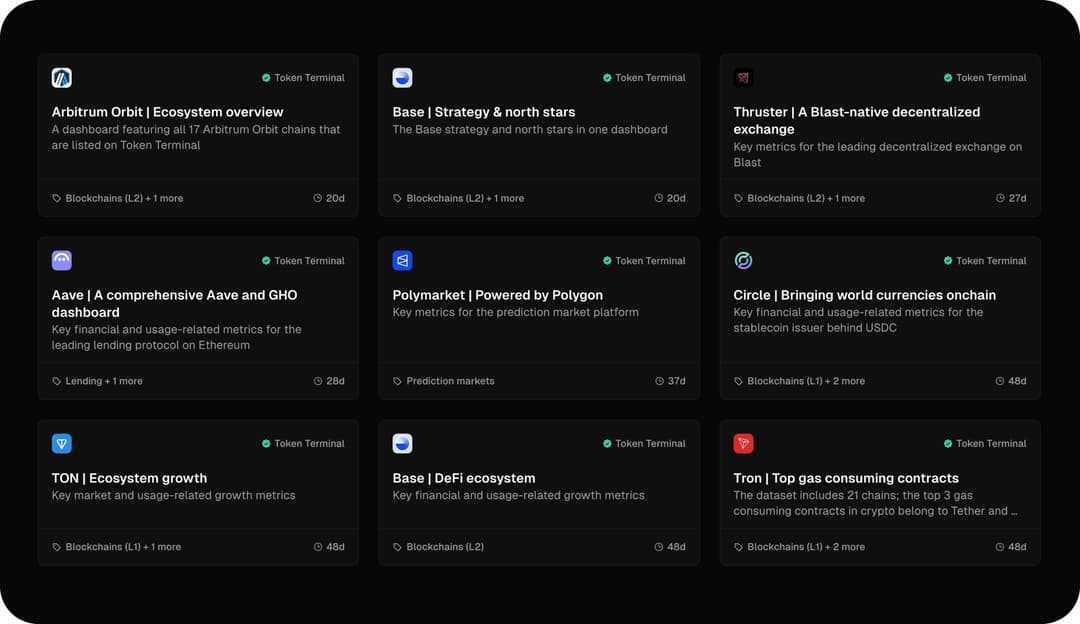The height and width of the screenshot is (624, 1080).
Task: Click Circle description about stablecoin issuer behind USDC
Action: pyautogui.click(x=858, y=320)
